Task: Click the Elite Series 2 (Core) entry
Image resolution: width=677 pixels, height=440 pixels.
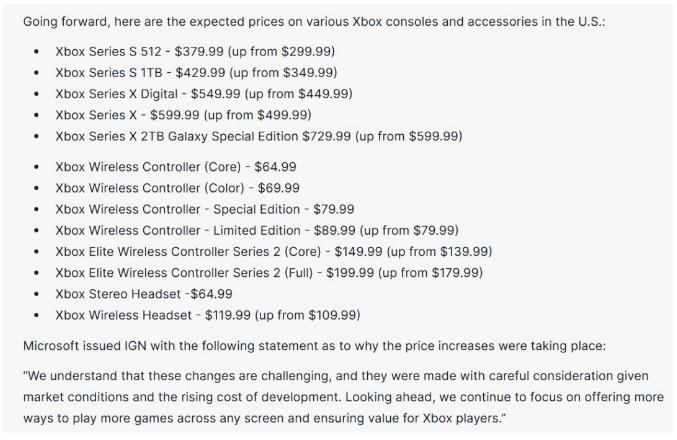Action: [x=274, y=251]
